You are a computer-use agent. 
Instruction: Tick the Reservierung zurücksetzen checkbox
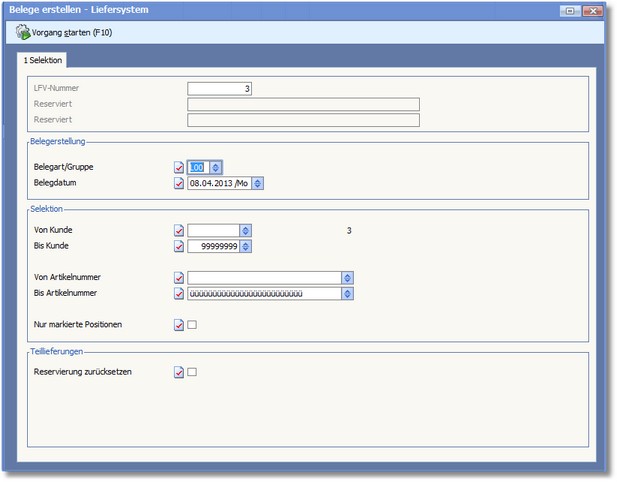coord(193,372)
